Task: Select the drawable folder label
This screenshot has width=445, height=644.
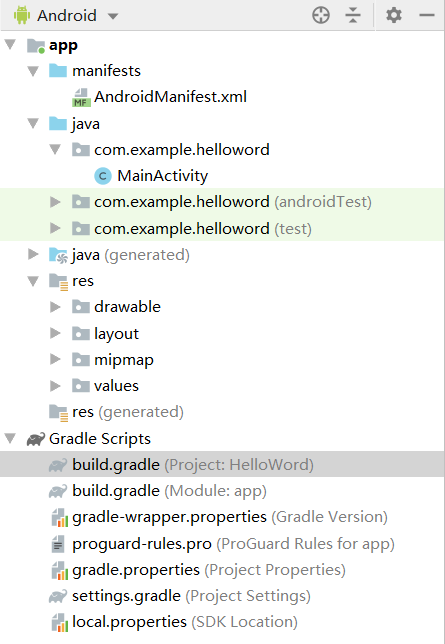Action: (127, 307)
